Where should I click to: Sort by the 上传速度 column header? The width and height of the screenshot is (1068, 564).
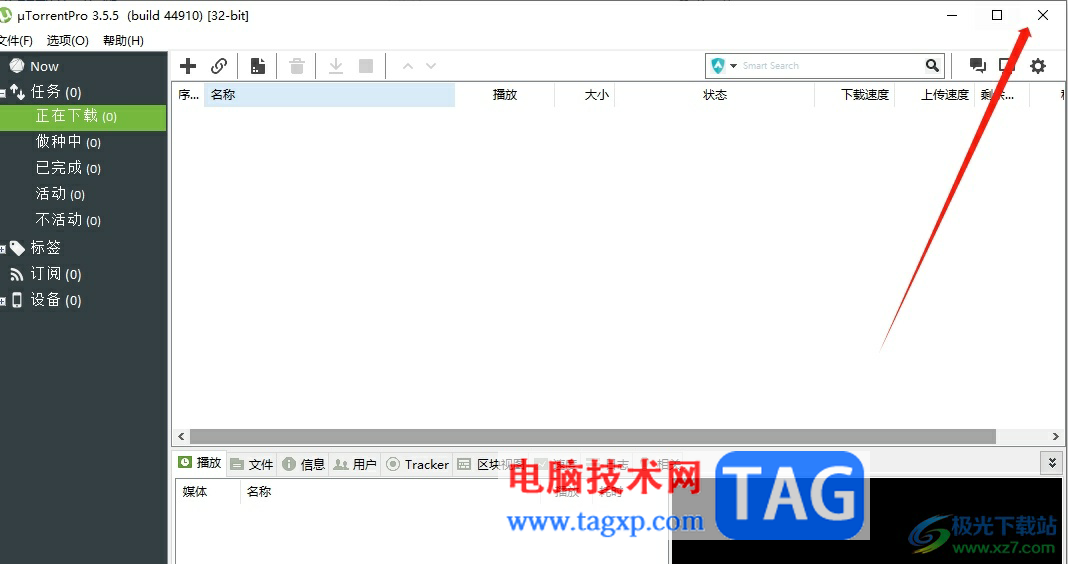click(934, 95)
